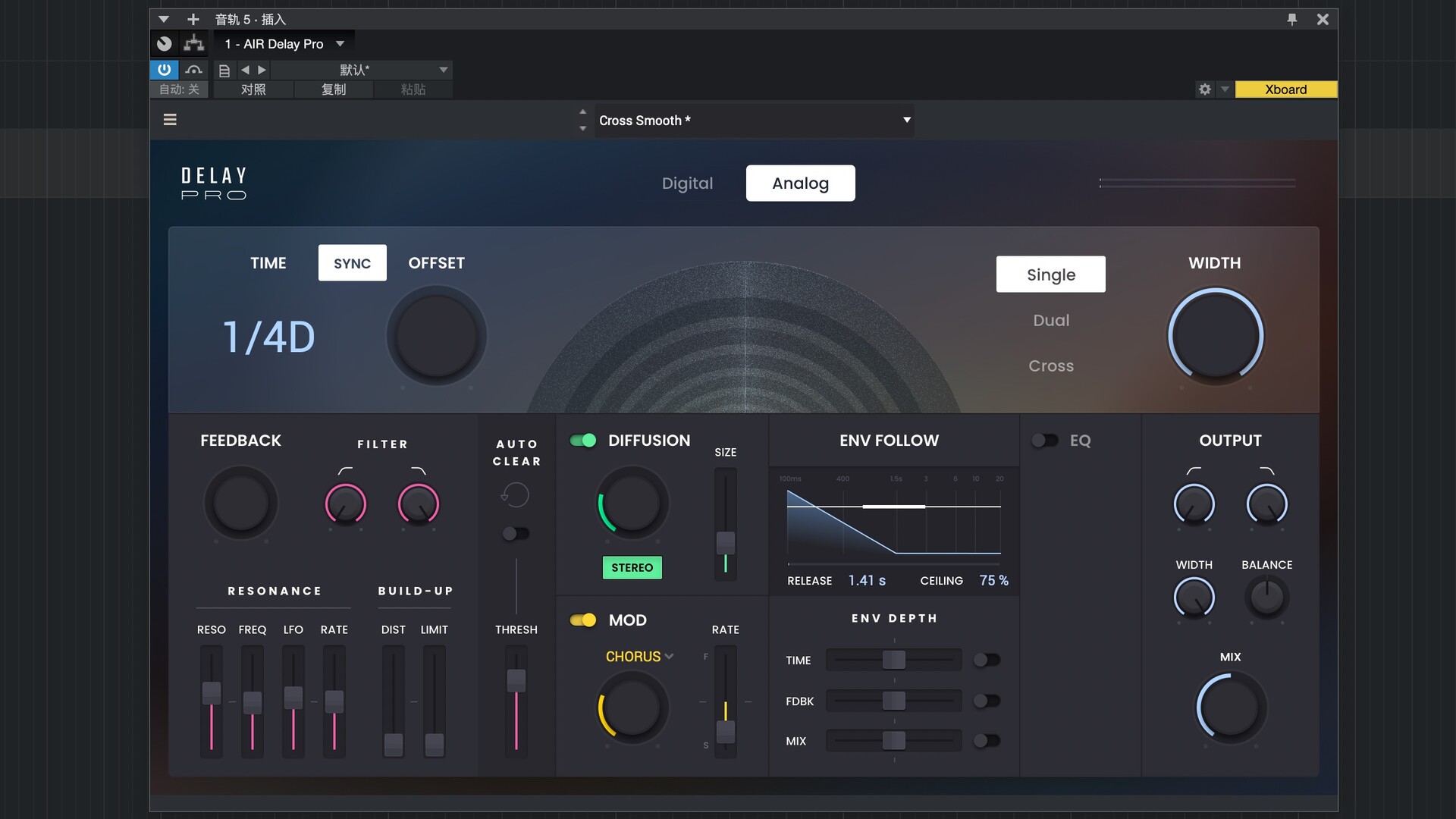Viewport: 1456px width, 819px height.
Task: Open the Cross Smooth preset dropdown
Action: pos(906,120)
